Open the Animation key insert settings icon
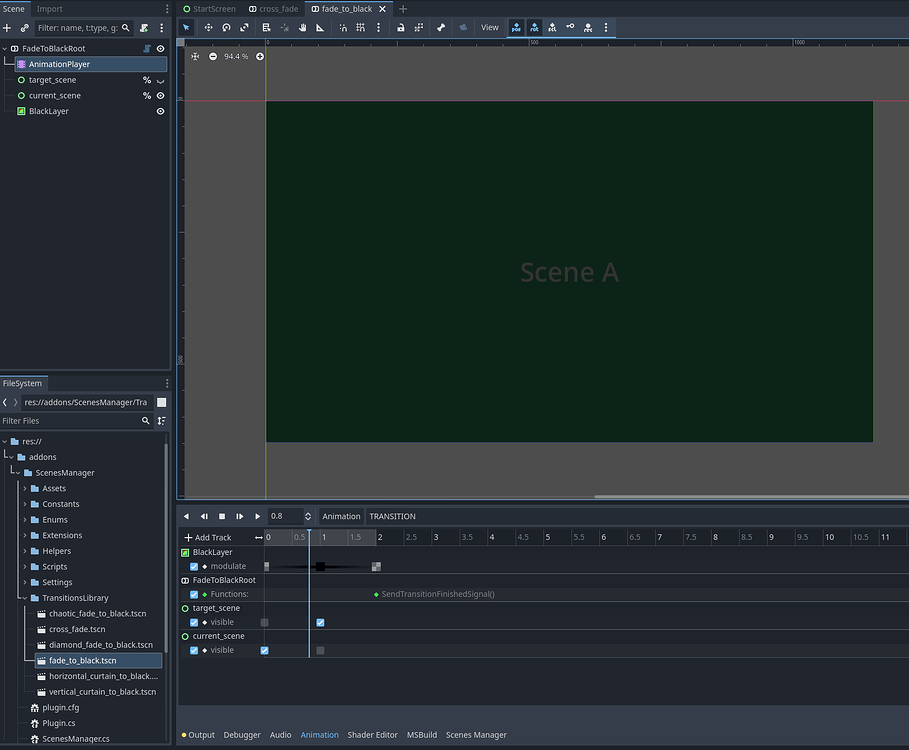The height and width of the screenshot is (750, 909). click(x=606, y=27)
